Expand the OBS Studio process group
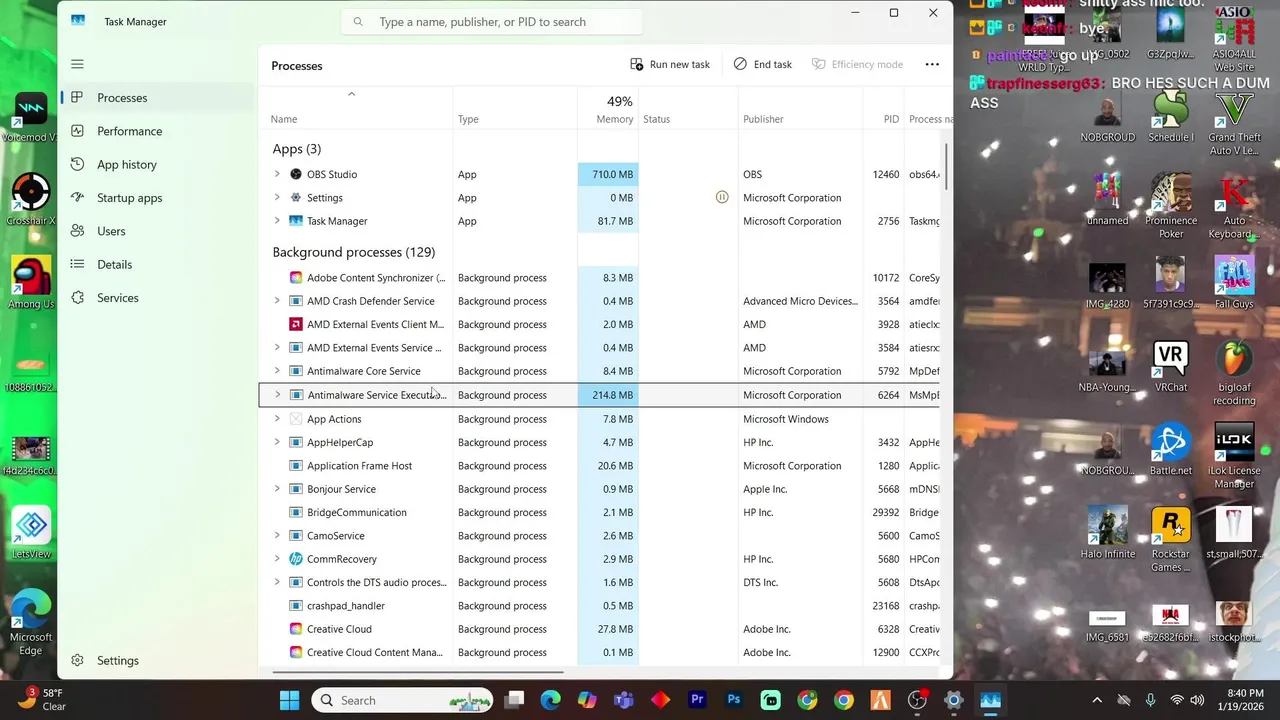 [x=277, y=174]
